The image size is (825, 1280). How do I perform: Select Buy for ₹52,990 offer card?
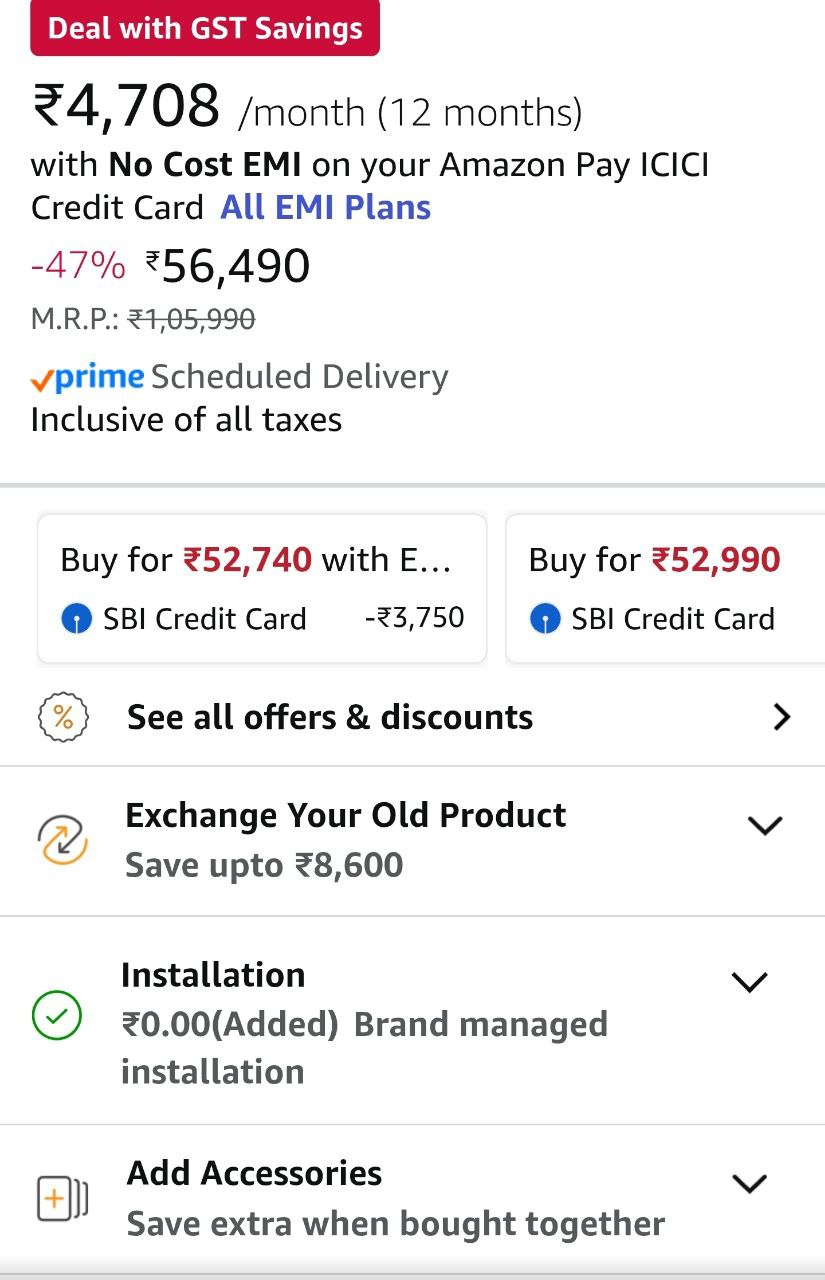tap(665, 588)
